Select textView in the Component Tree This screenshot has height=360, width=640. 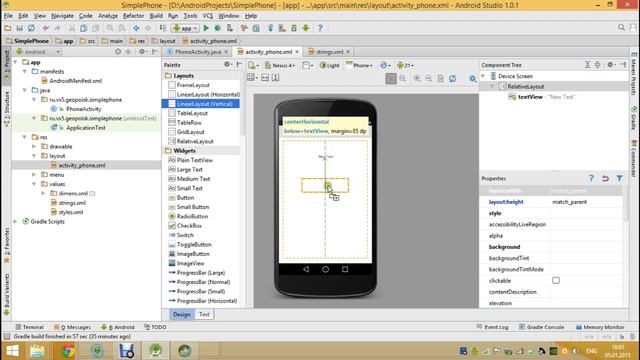pyautogui.click(x=530, y=97)
